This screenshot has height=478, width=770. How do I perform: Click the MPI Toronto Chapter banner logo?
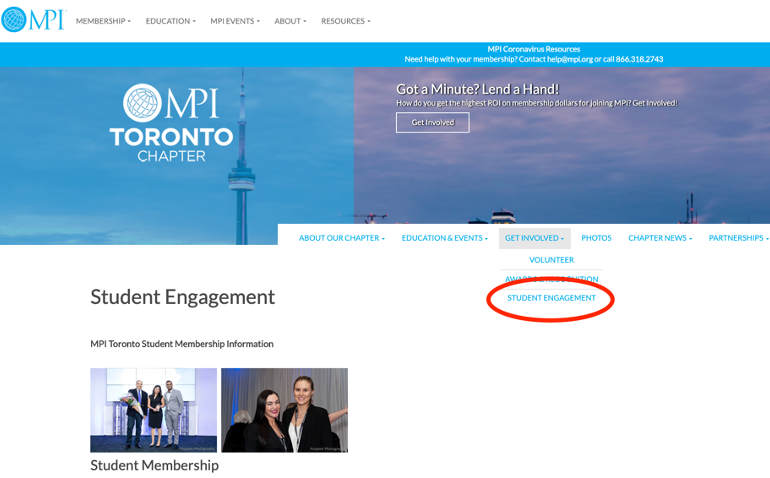click(171, 123)
